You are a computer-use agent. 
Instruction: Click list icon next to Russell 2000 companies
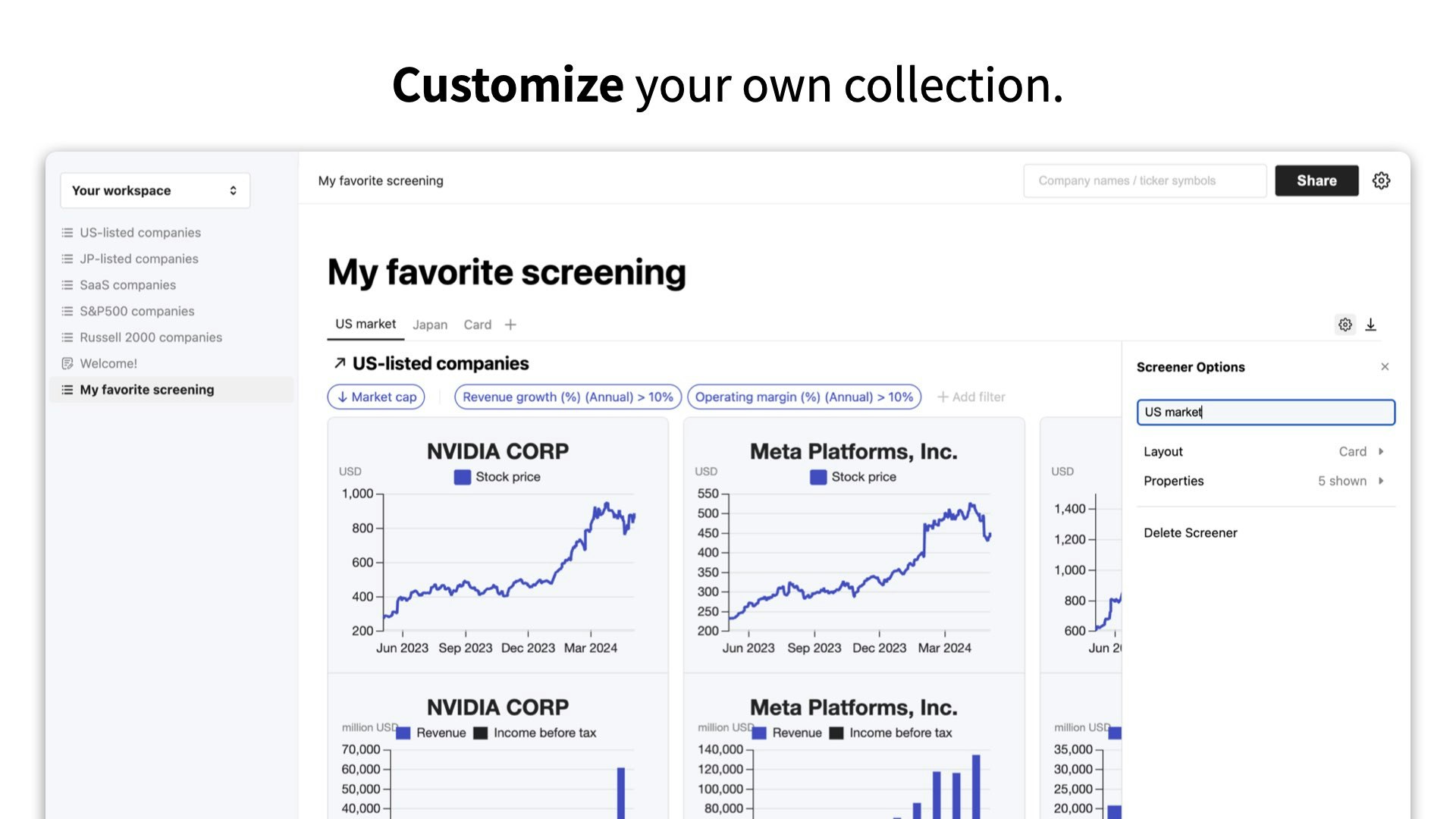point(67,337)
